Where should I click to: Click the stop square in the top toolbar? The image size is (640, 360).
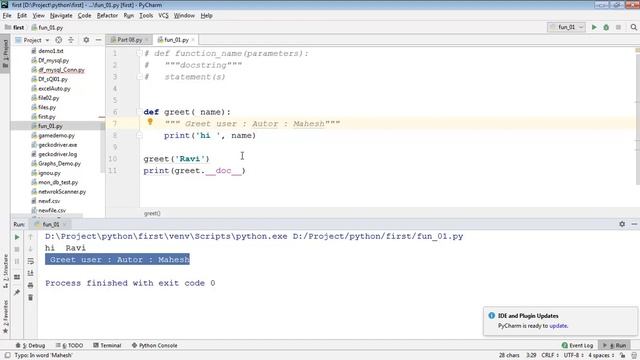tap(618, 27)
